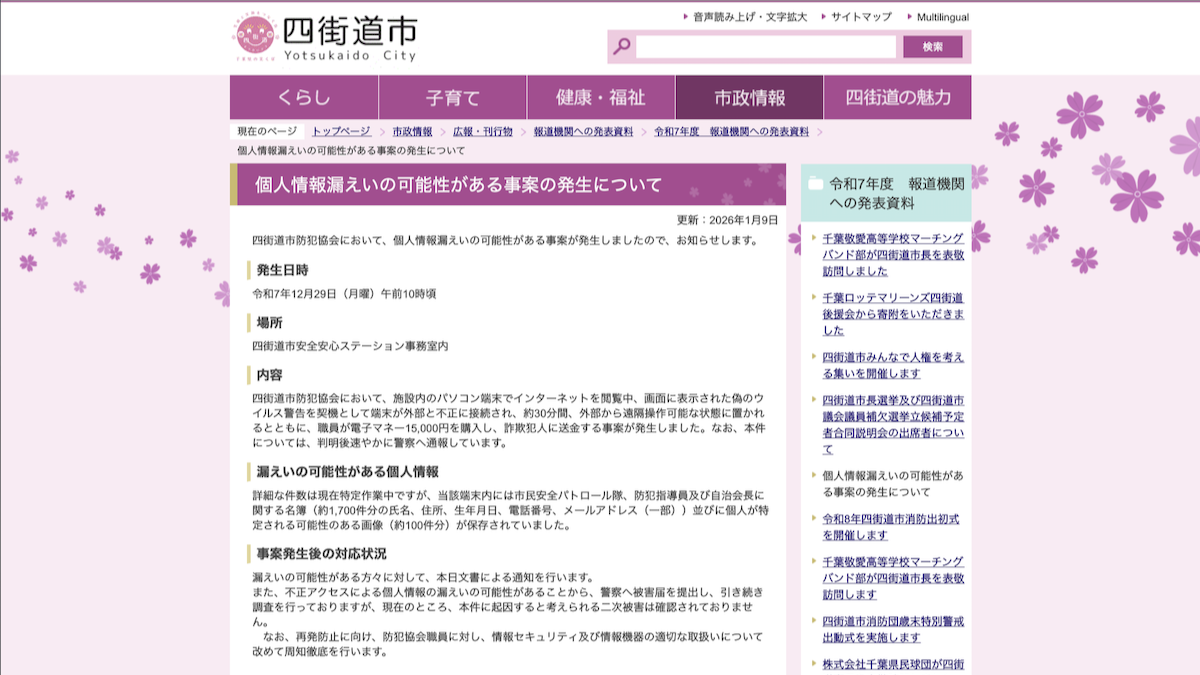Click the 更新:2026年1月9日 date text
The height and width of the screenshot is (675, 1200).
click(x=727, y=220)
